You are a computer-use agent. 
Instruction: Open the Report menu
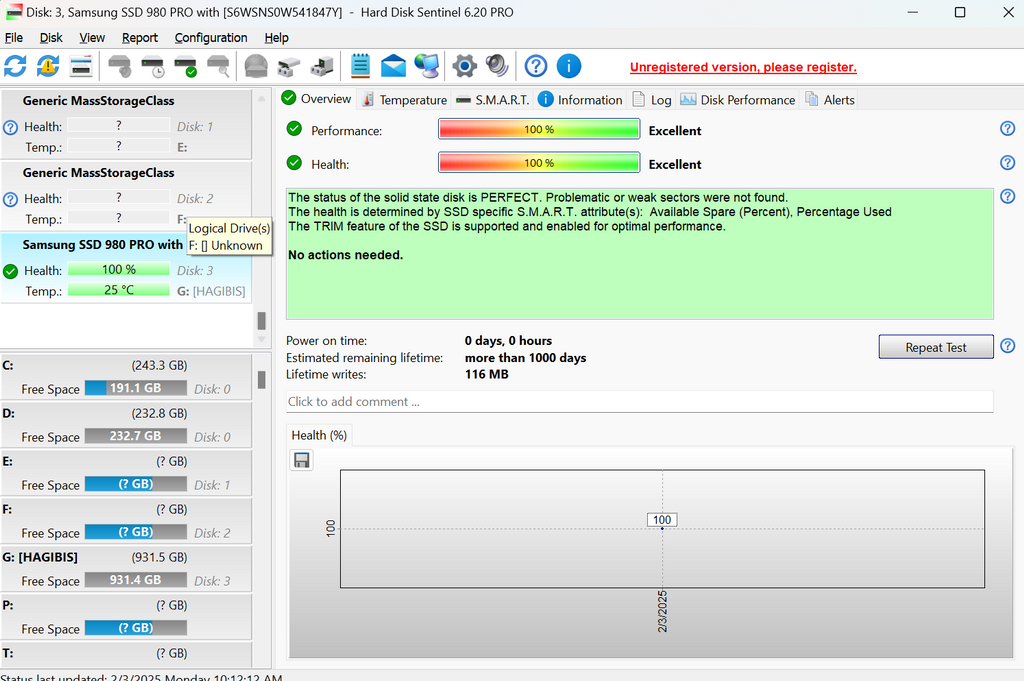pos(140,38)
